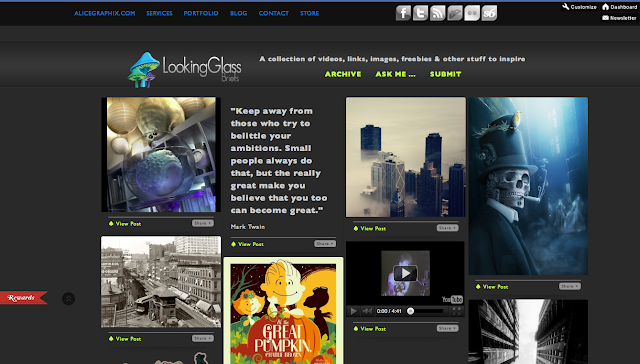Click the Customize wrench icon
Viewport: 640px width, 364px height.
point(566,7)
